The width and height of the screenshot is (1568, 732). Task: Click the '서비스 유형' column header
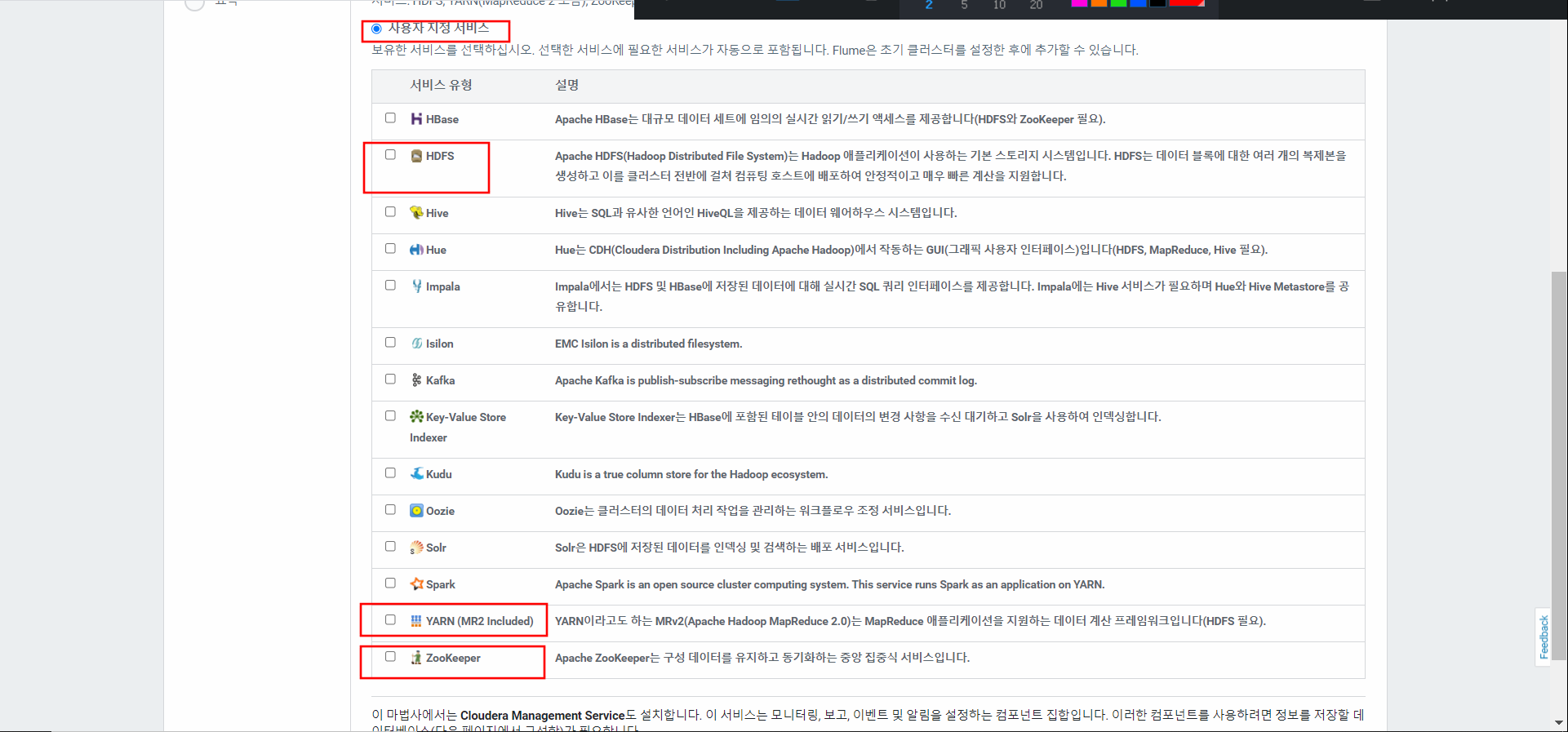pos(441,85)
